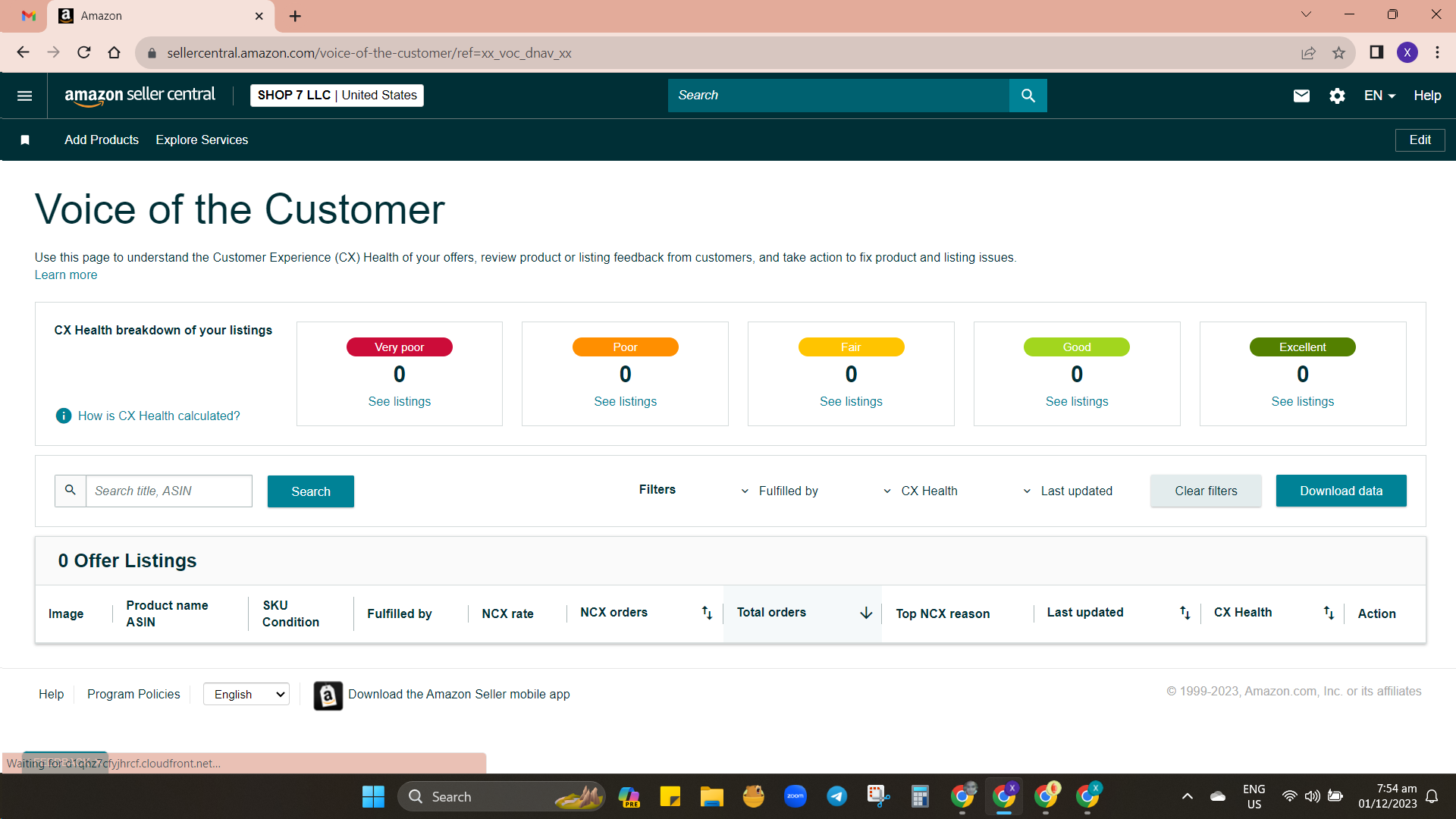Click the Amazon Seller mobile app icon
Screen dimensions: 1456x819
click(x=328, y=695)
